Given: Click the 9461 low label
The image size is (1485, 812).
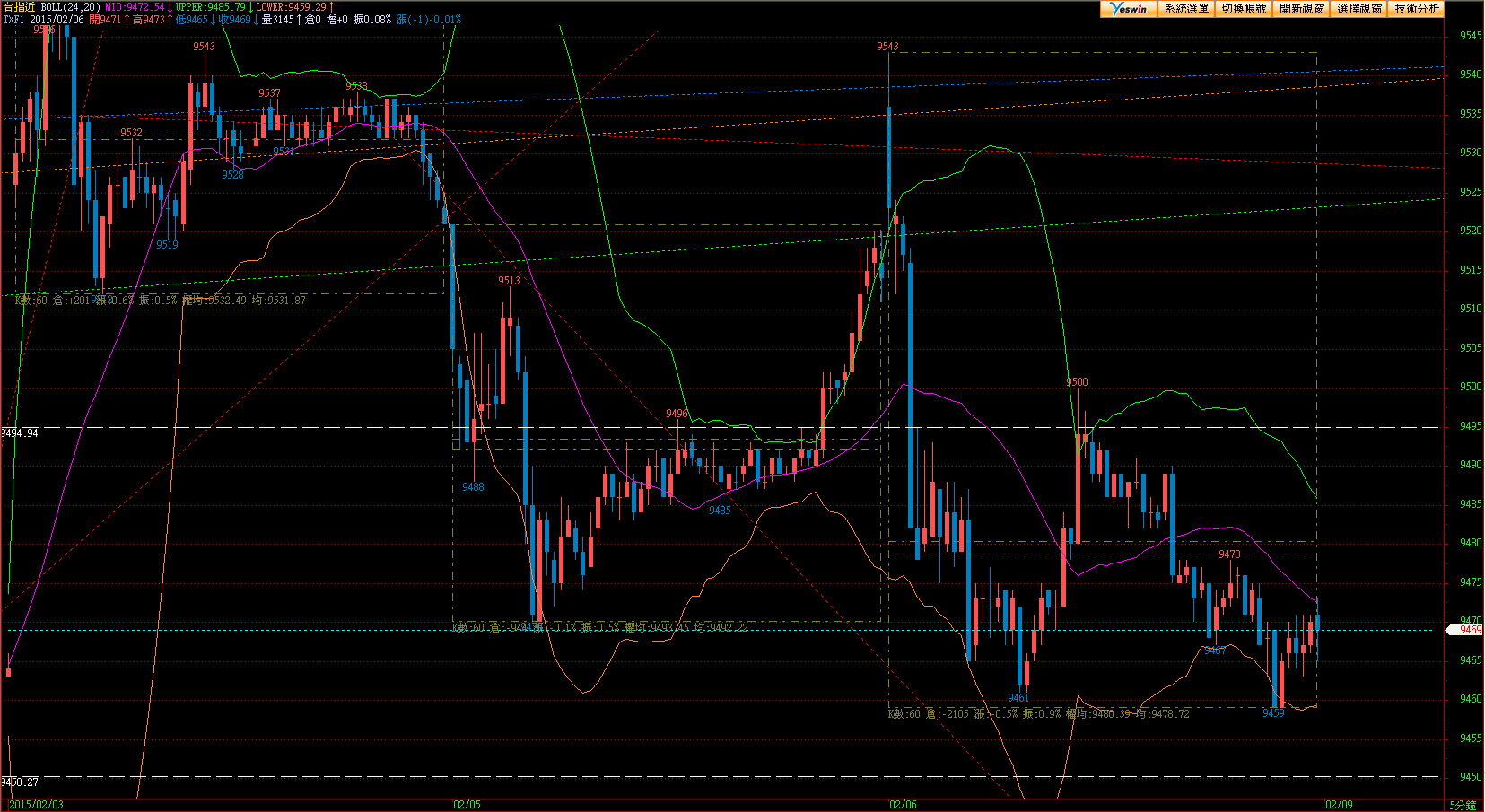Looking at the screenshot, I should click(x=1018, y=698).
